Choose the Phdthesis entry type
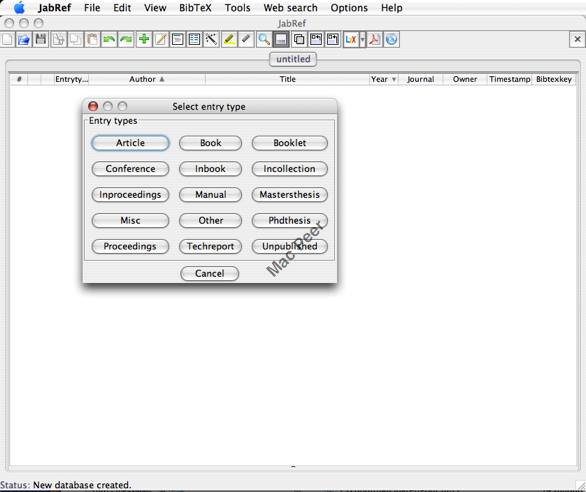 (x=290, y=220)
